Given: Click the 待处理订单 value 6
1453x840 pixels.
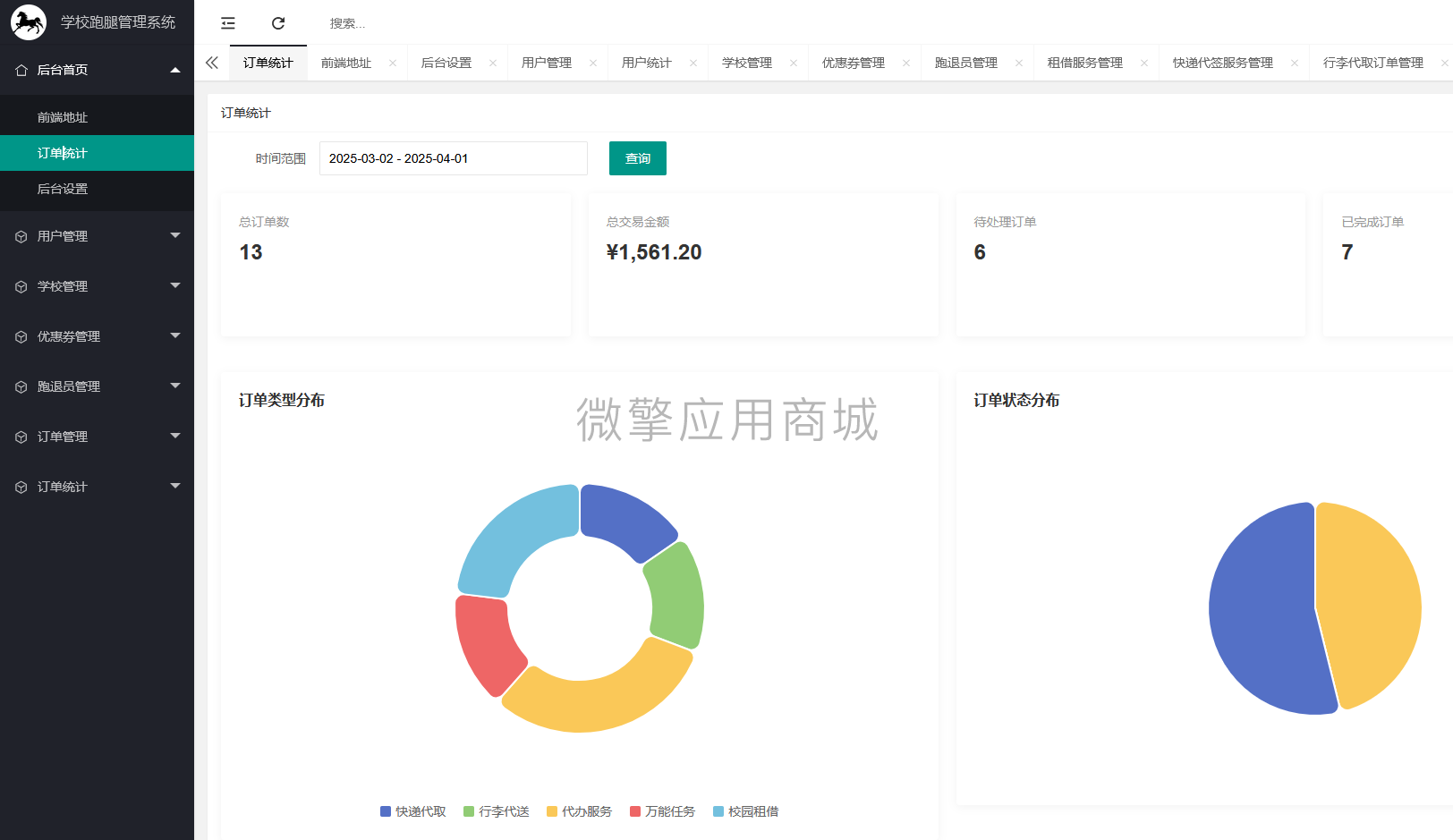Looking at the screenshot, I should 980,252.
